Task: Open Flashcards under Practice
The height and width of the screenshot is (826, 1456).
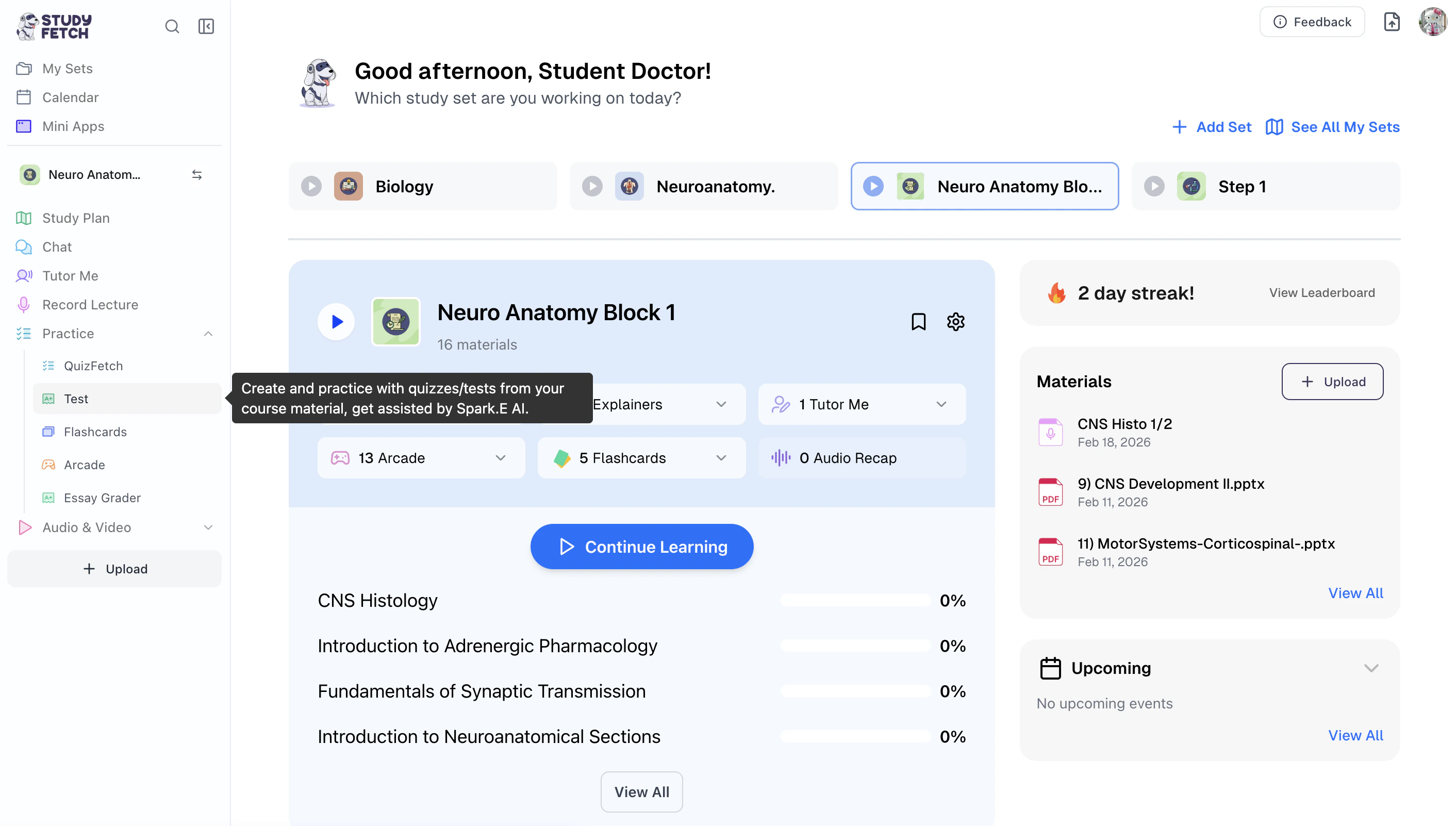Action: coord(95,432)
